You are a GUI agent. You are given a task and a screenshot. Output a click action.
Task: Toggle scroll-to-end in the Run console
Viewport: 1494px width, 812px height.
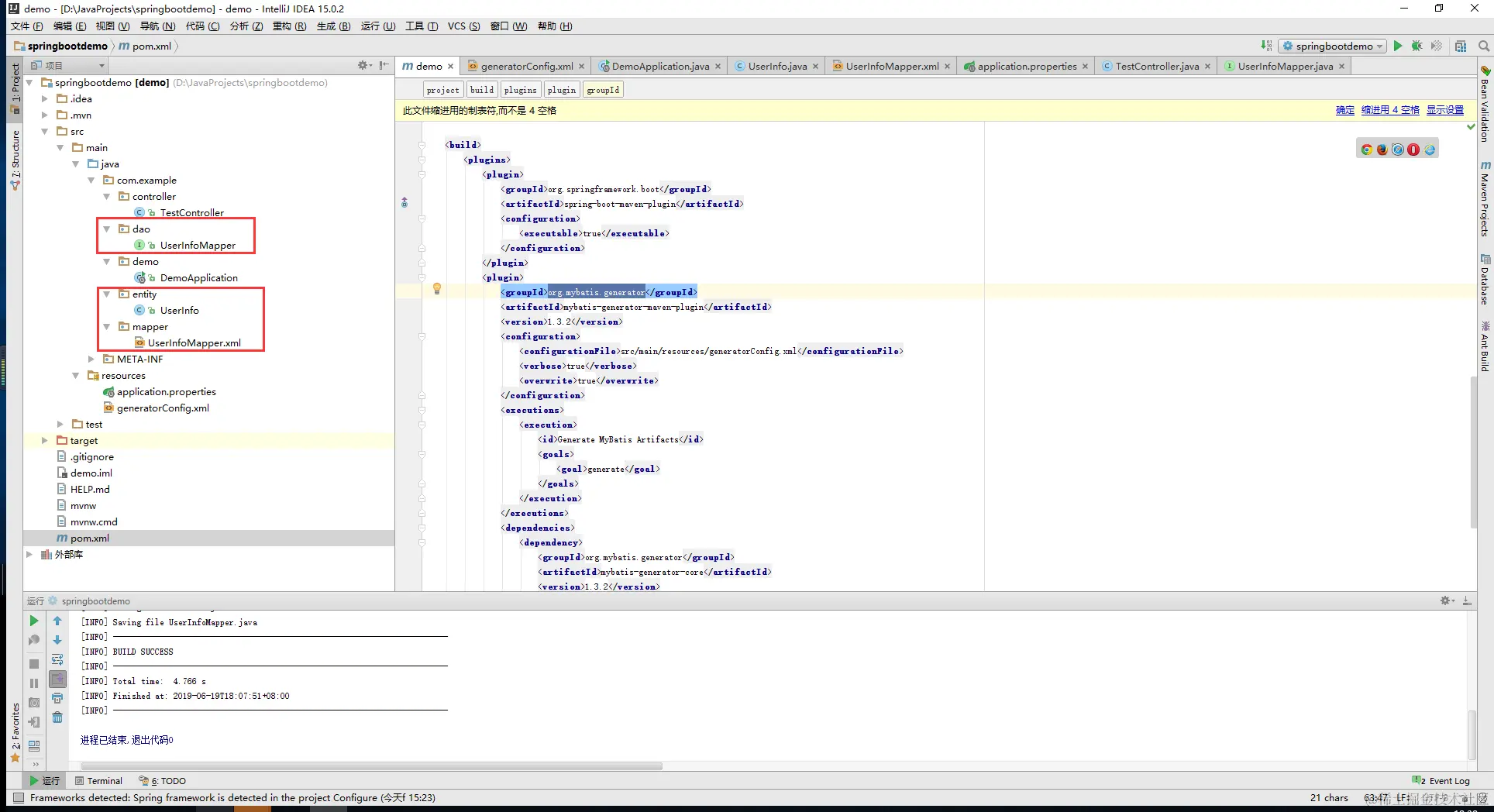click(x=57, y=679)
